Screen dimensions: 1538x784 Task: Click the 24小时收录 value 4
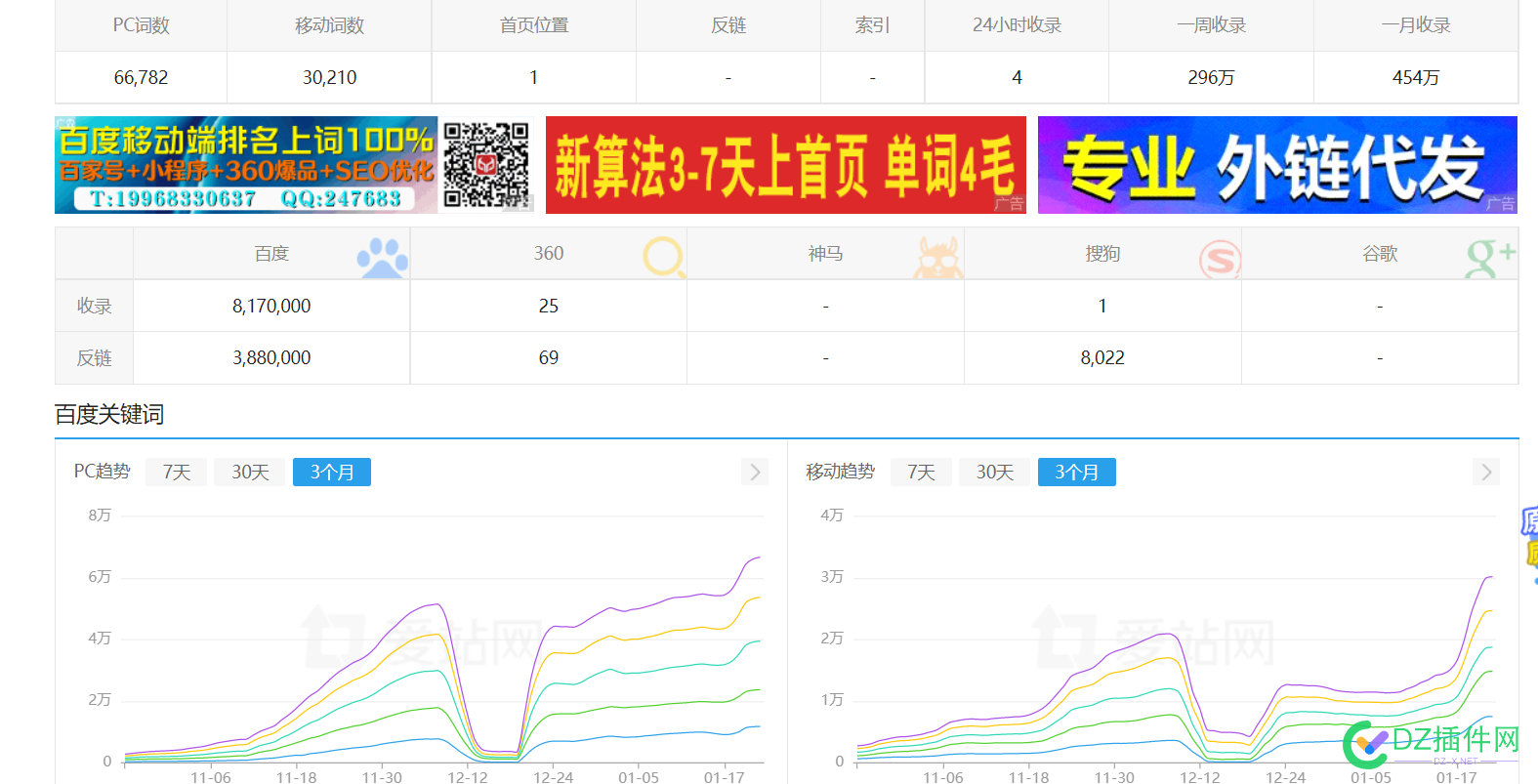[x=1017, y=77]
